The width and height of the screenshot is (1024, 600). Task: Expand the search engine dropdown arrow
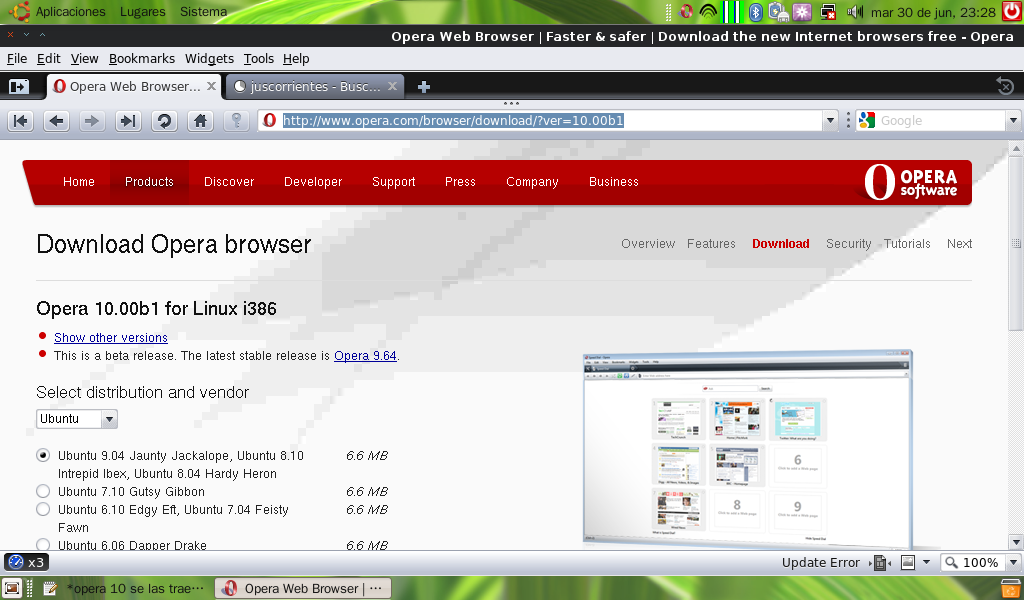pos(1013,120)
